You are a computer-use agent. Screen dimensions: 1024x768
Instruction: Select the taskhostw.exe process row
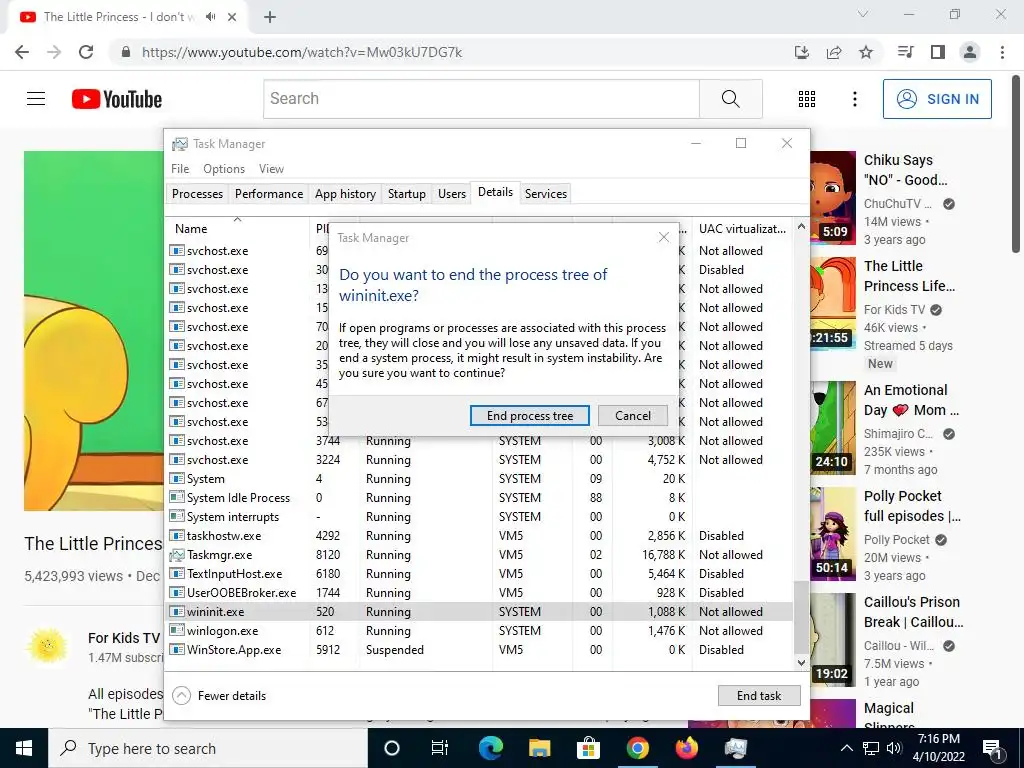coord(480,536)
